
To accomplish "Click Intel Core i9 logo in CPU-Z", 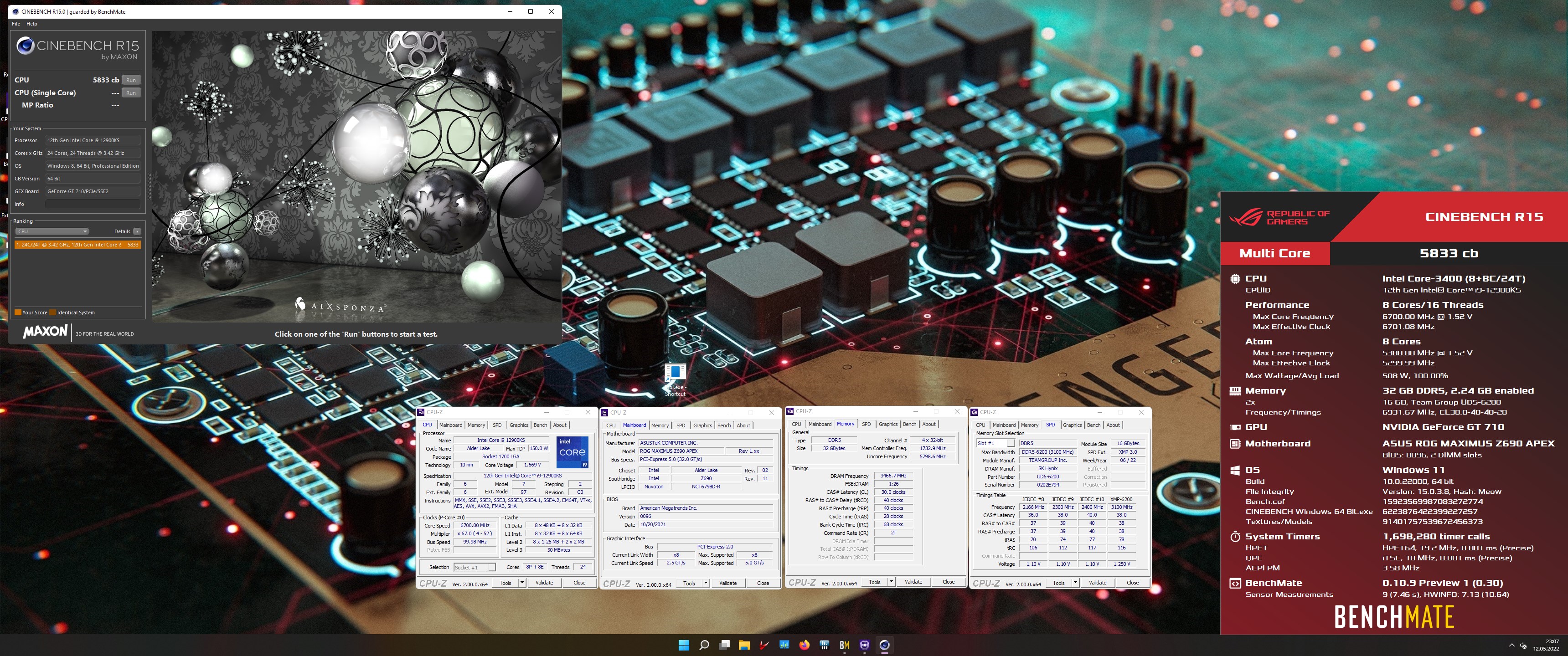I will coord(572,452).
